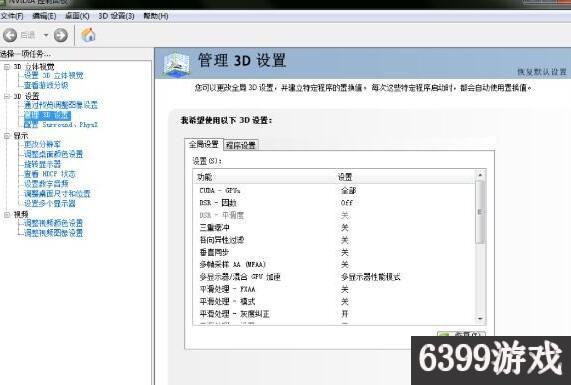
Task: Open 旋转显示器 task
Action: click(42, 164)
